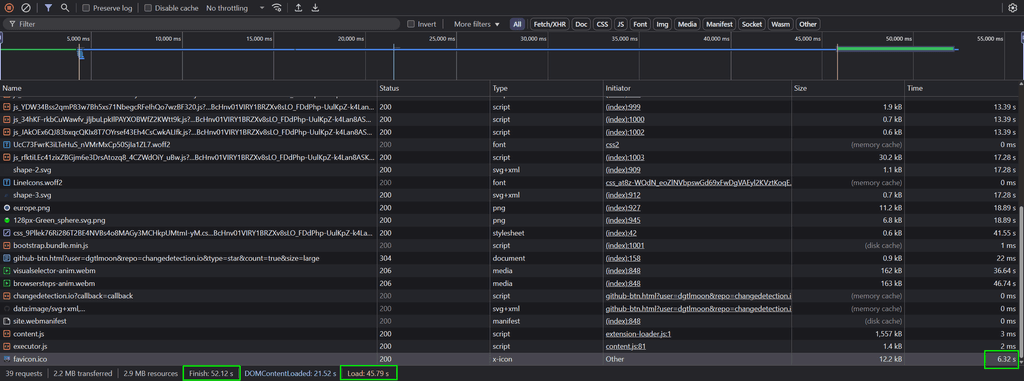Check the Invert filter checkbox
This screenshot has height=381, width=1024.
(411, 24)
